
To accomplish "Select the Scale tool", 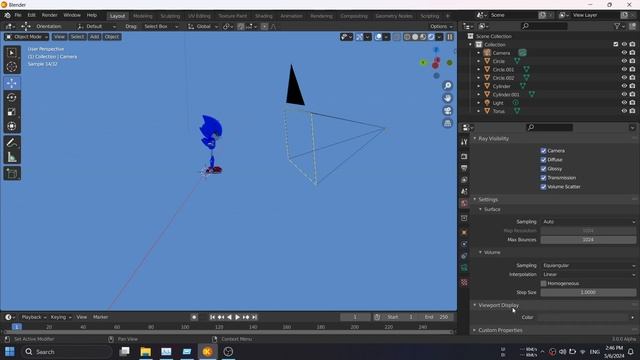I will click(x=12, y=111).
